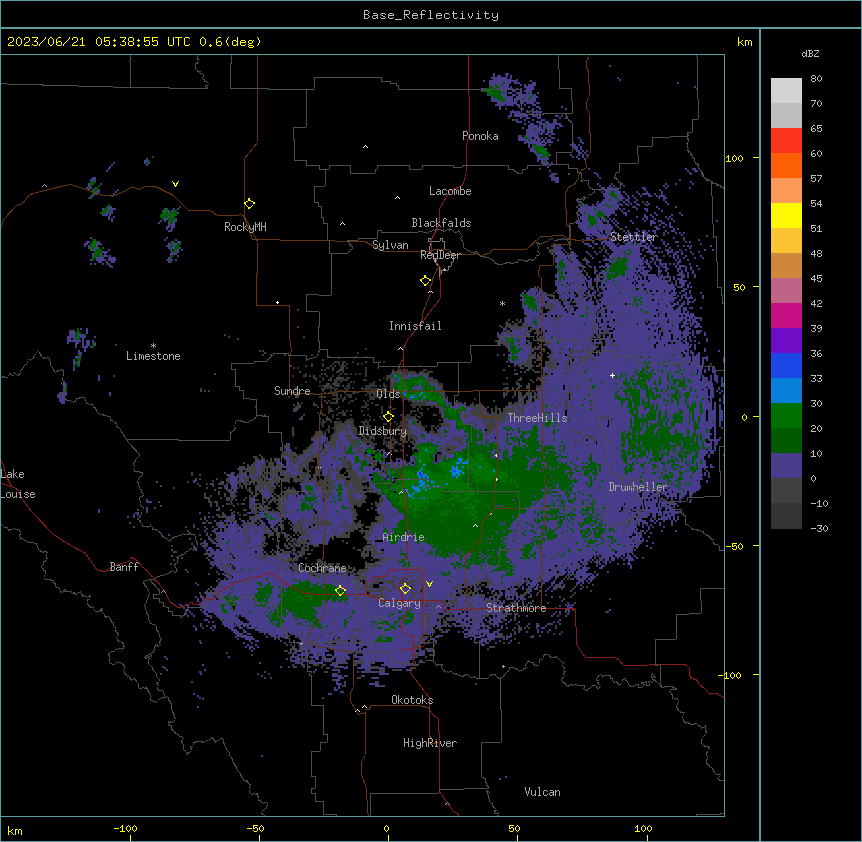
Task: Click the Lacombe city label
Action: point(450,191)
